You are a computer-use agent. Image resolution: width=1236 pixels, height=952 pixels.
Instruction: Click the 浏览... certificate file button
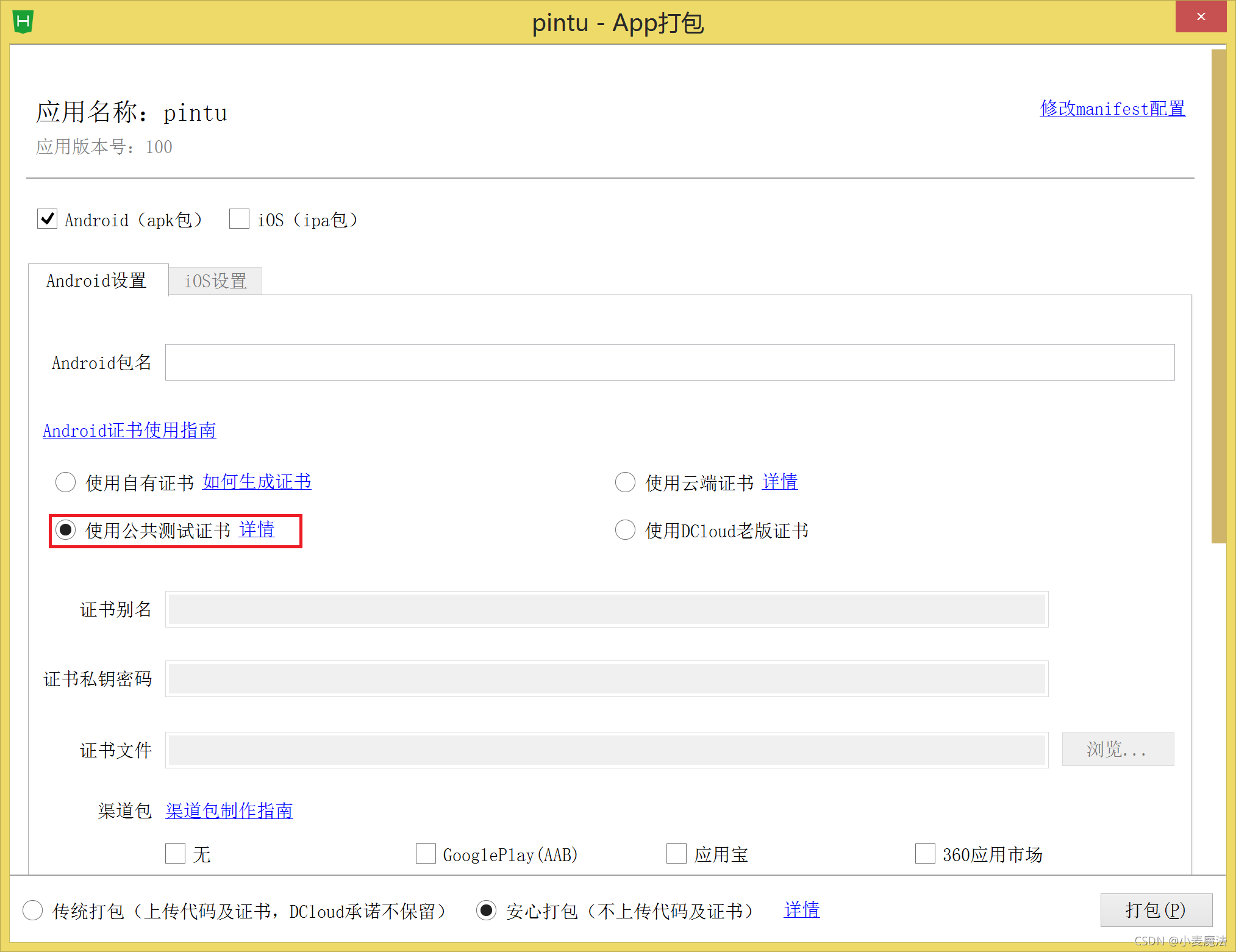coord(1117,749)
